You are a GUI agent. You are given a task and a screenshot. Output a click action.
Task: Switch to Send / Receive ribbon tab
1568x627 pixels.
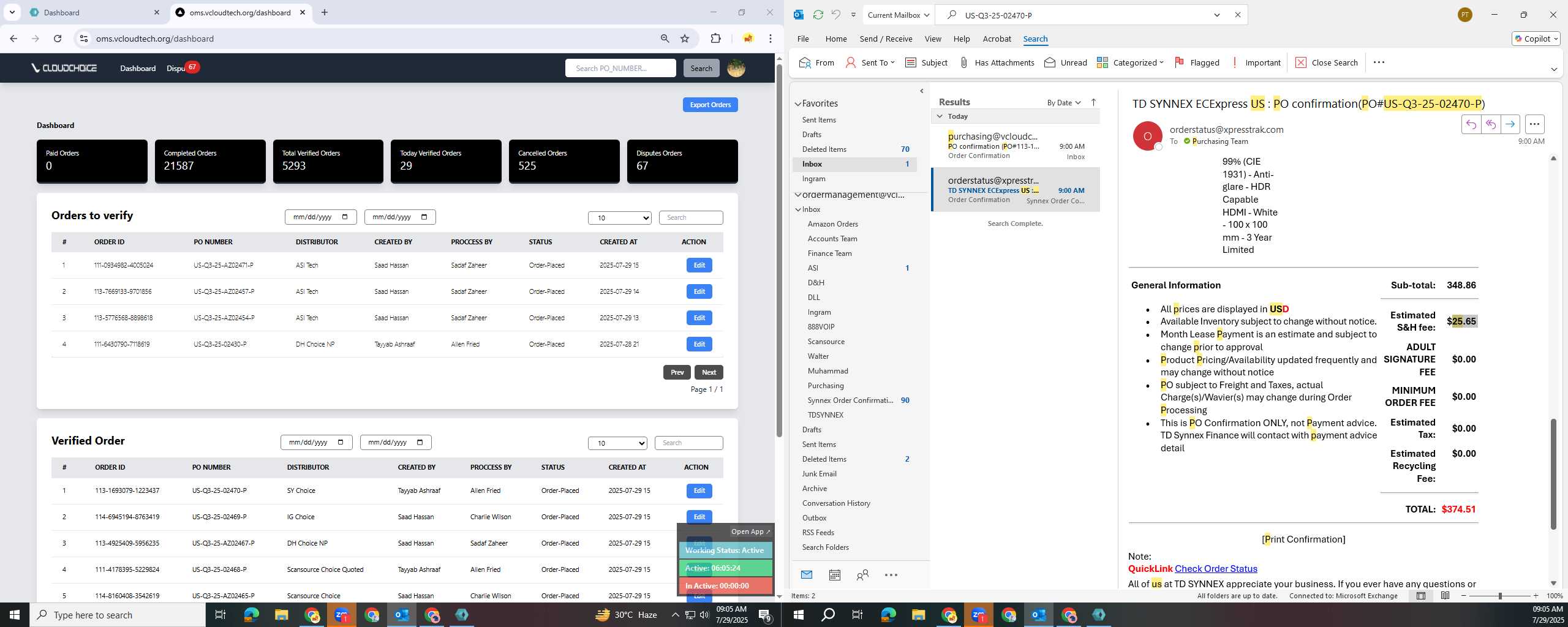[x=886, y=39]
